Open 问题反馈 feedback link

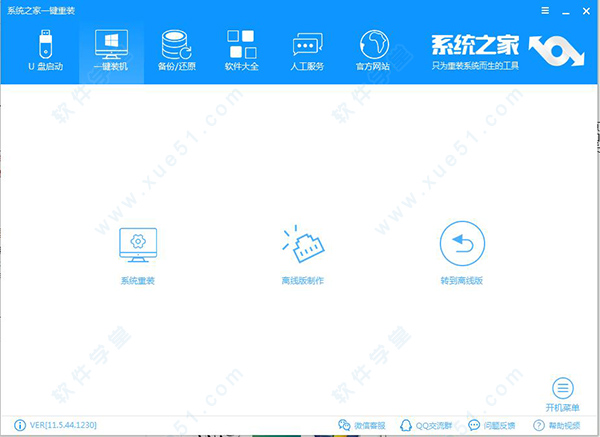click(x=492, y=425)
